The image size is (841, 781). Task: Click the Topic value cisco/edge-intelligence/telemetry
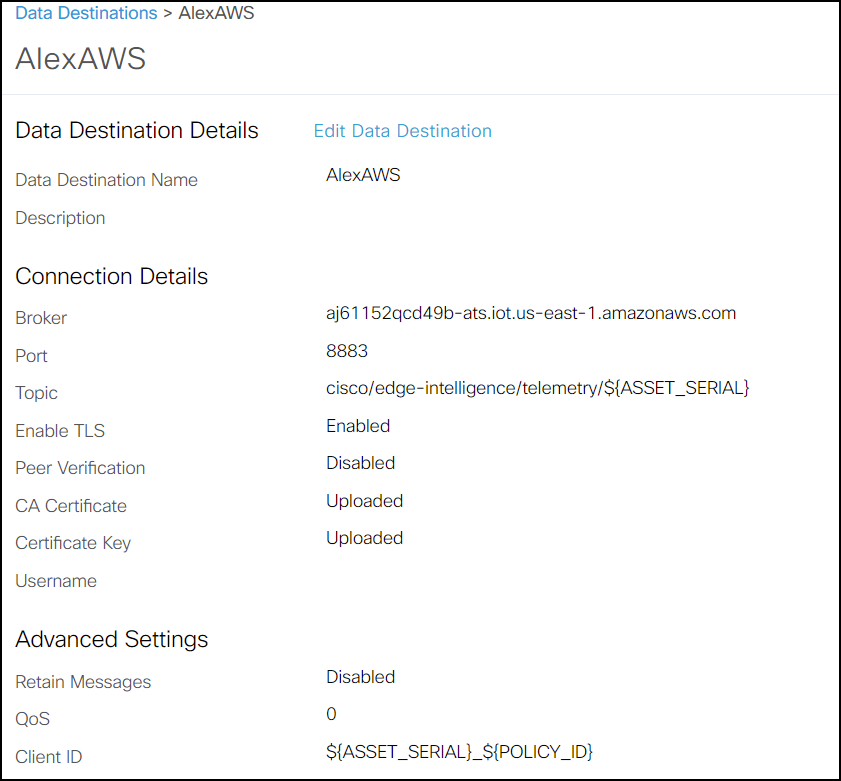click(x=537, y=388)
